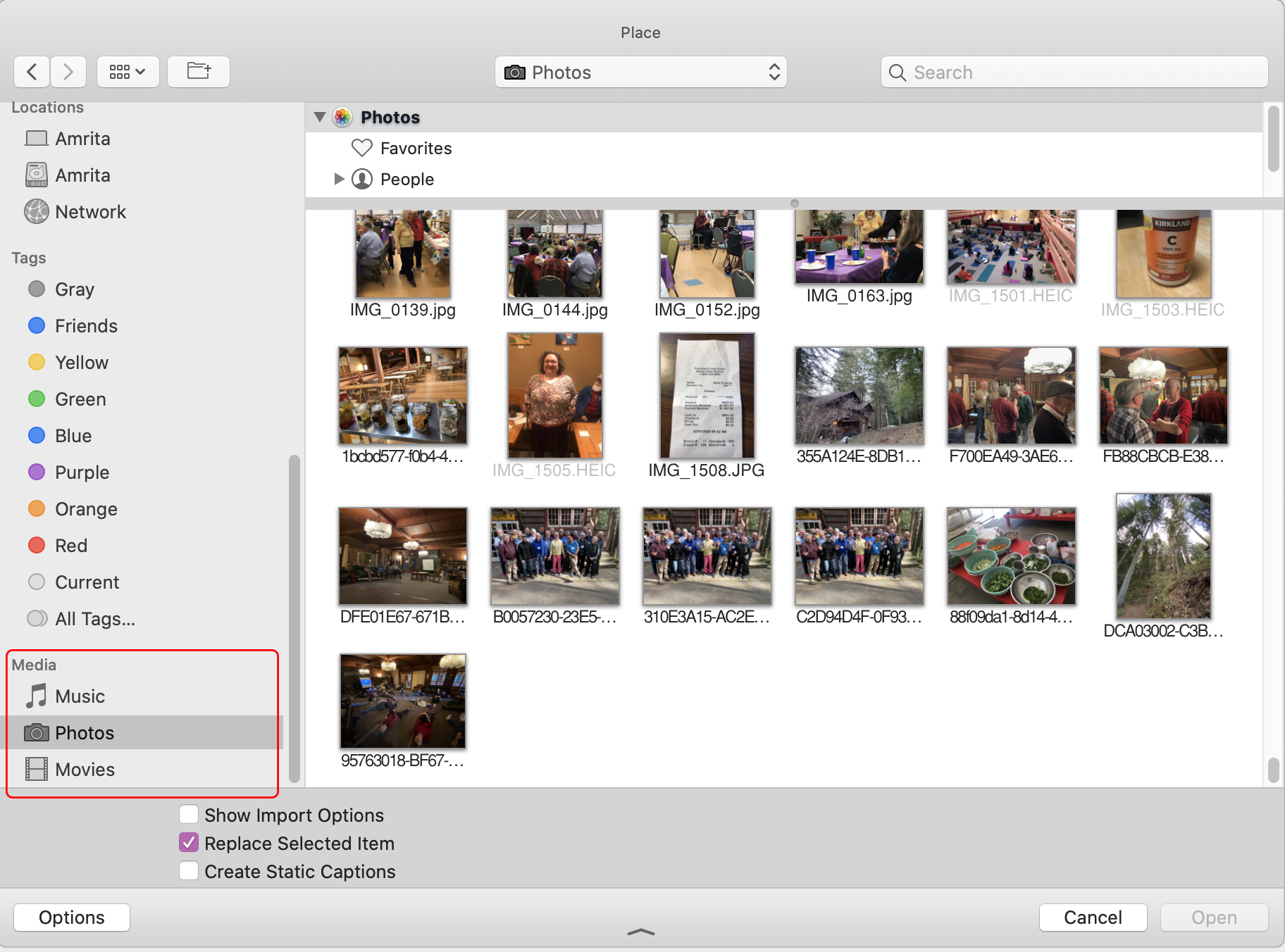The width and height of the screenshot is (1285, 952).
Task: Uncheck Replace Selected Item
Action: [x=188, y=842]
